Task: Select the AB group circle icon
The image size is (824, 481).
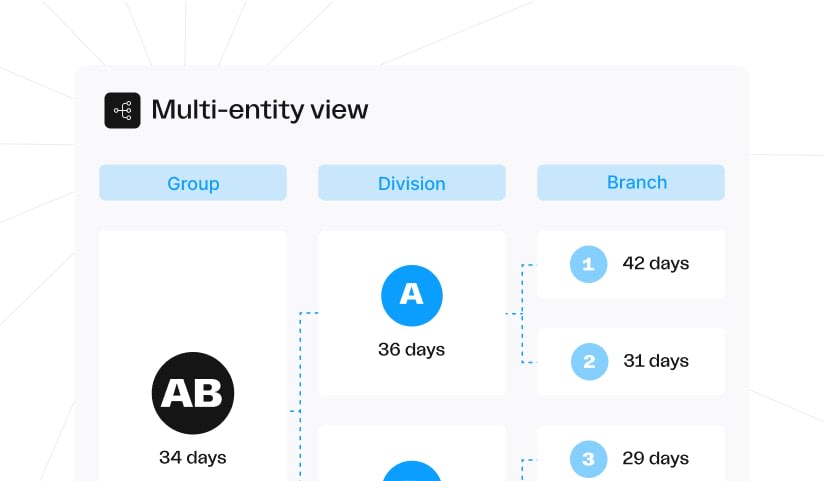Action: (193, 393)
